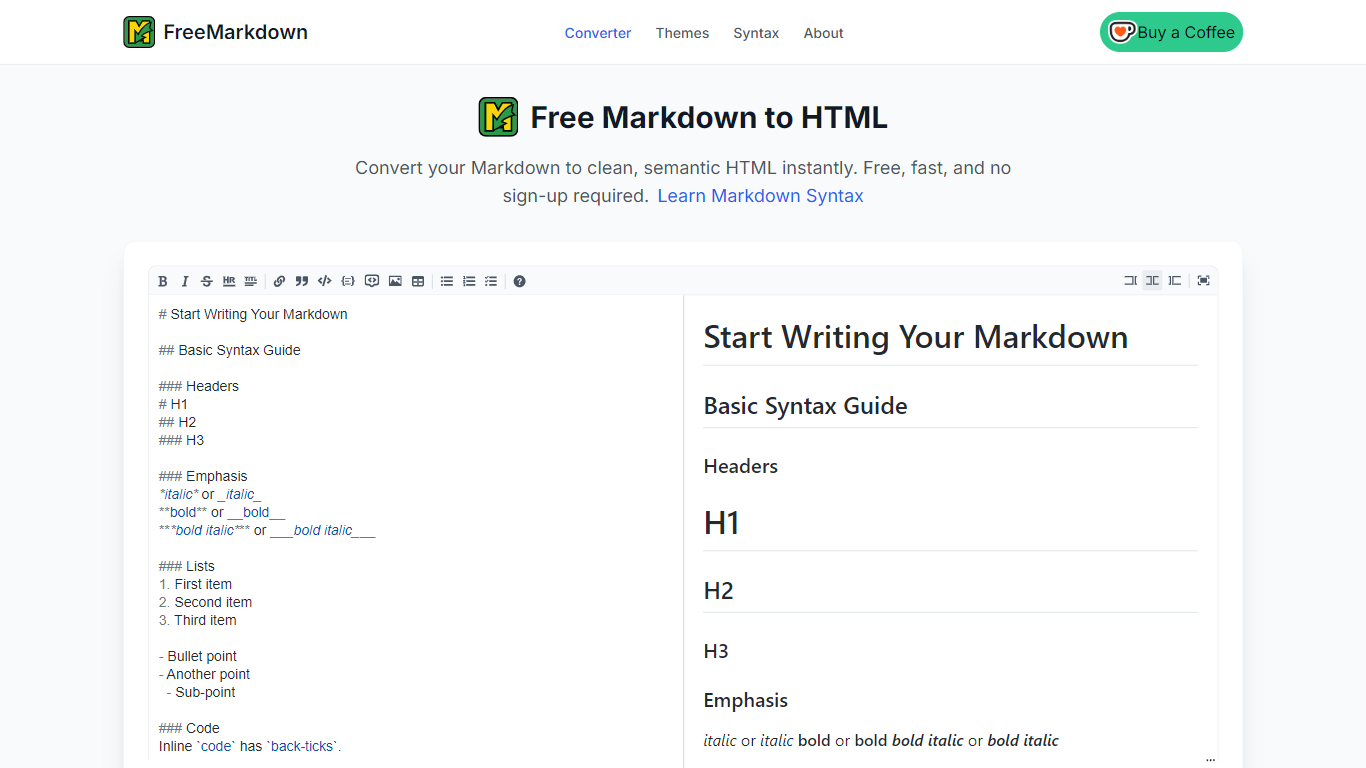1366x768 pixels.
Task: Click 'Start Writing Your Markdown' preview heading
Action: click(916, 337)
